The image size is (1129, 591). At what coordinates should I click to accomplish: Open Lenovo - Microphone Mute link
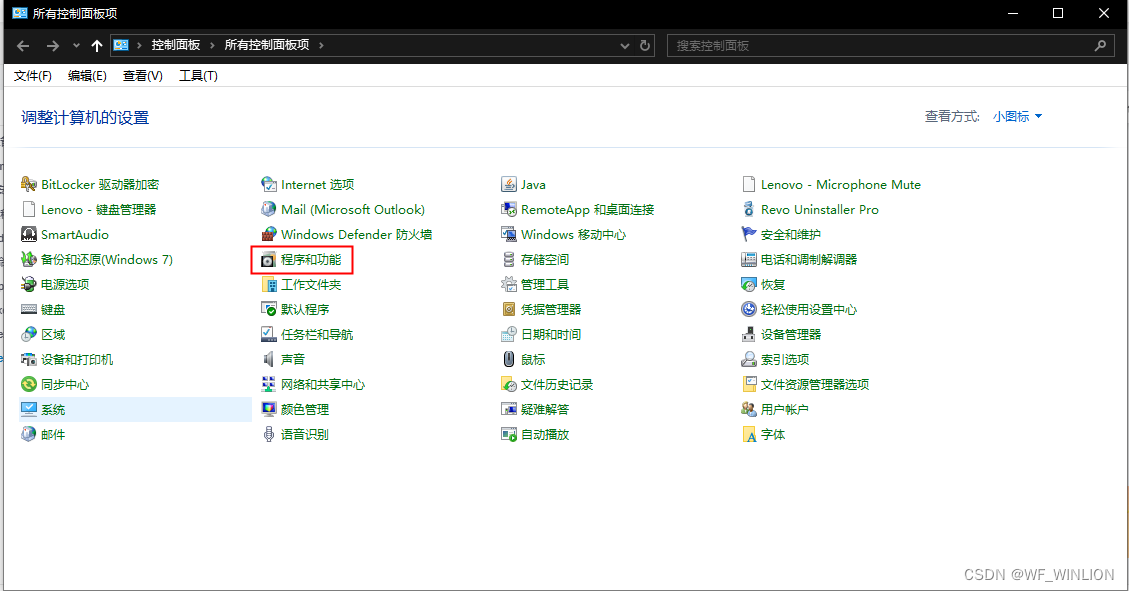click(x=841, y=184)
